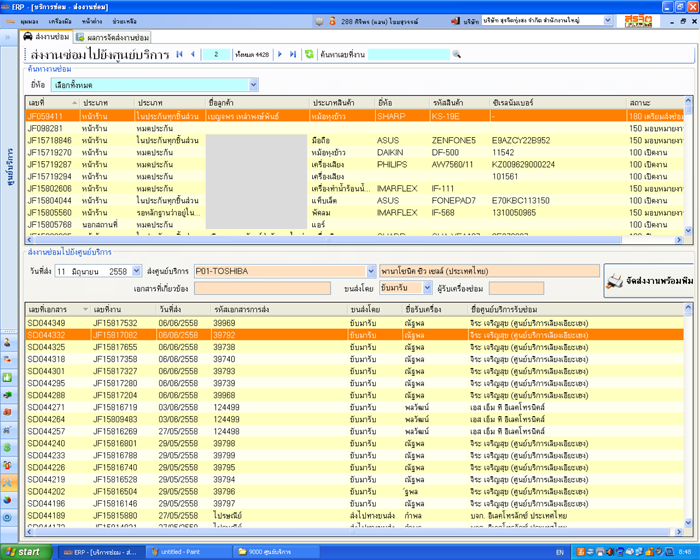Click the ซีเรียลนัมเบอร์ column header
The image size is (700, 560).
pos(558,103)
